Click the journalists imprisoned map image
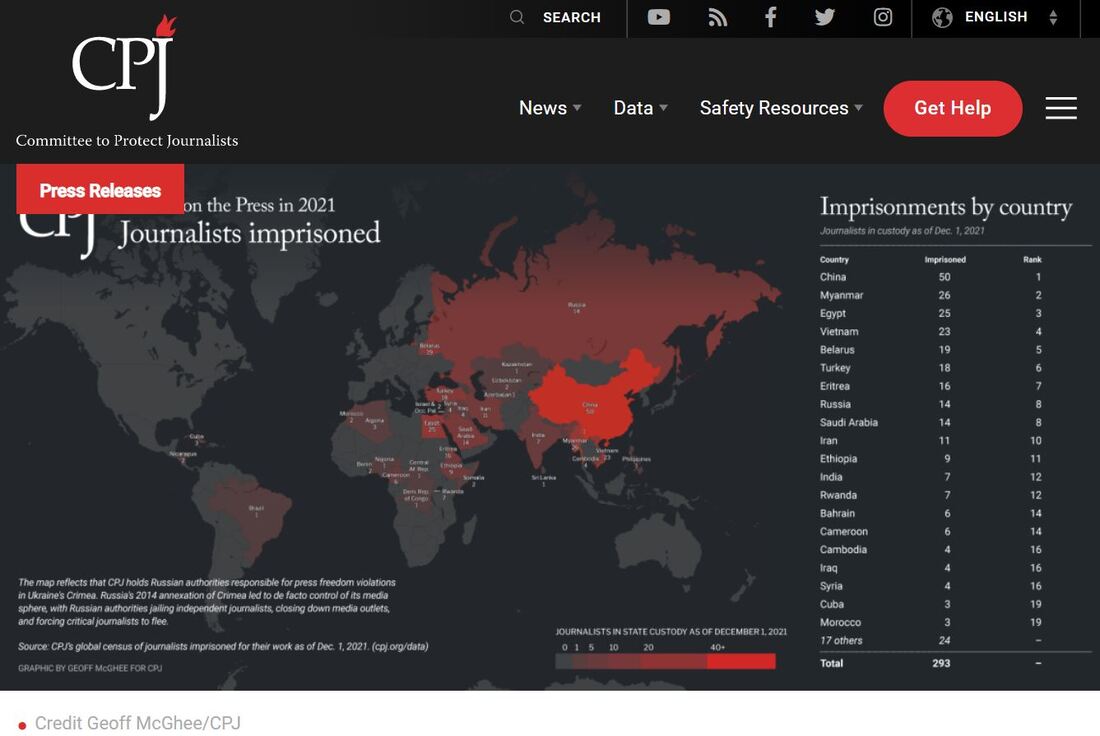The width and height of the screenshot is (1100, 736). pos(550,427)
